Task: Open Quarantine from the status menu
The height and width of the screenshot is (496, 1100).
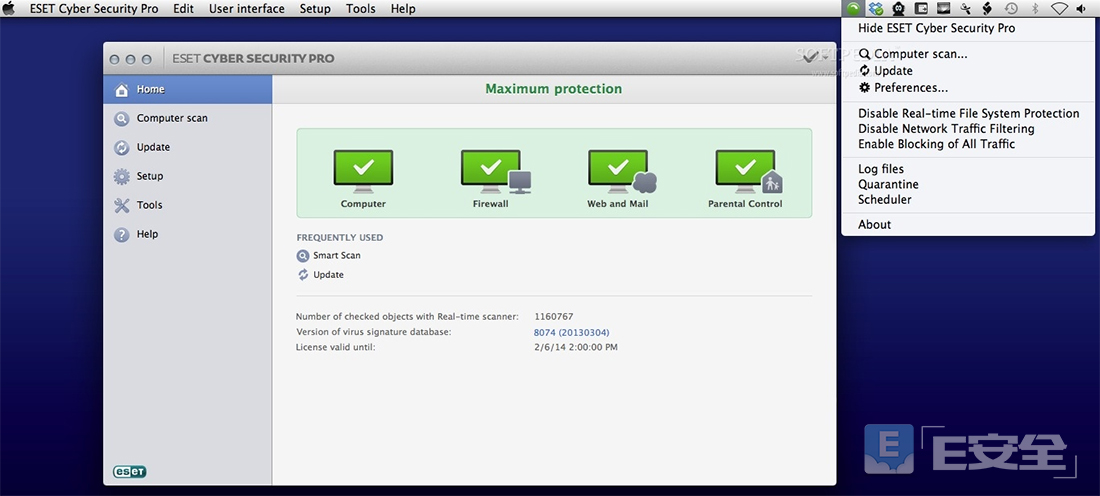Action: click(968, 185)
